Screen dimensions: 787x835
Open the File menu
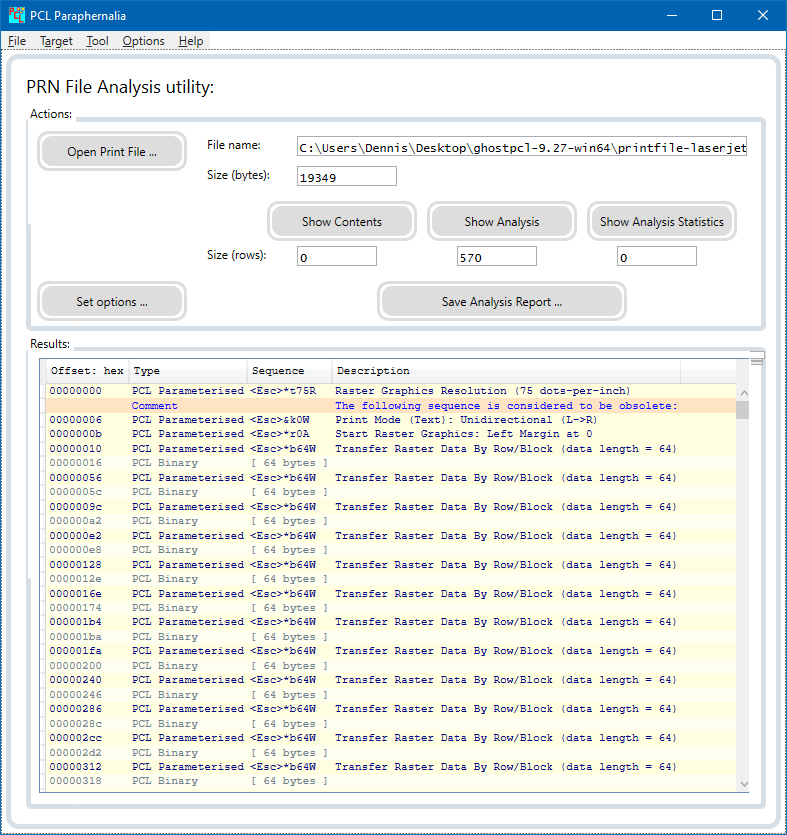coord(17,41)
